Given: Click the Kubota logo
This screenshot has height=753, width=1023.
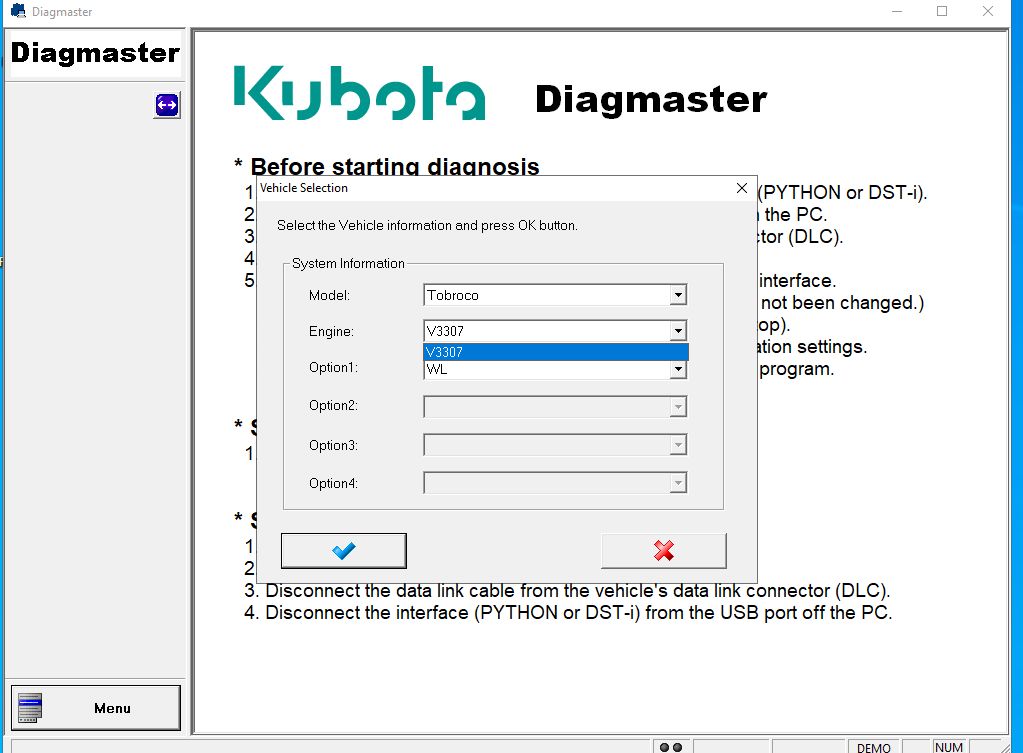Looking at the screenshot, I should coord(359,93).
